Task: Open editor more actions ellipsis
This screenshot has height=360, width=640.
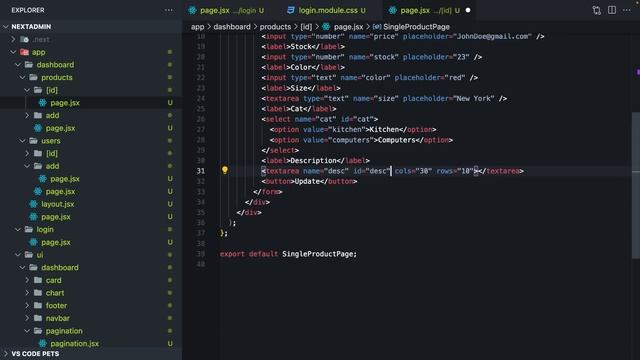Action: coord(627,10)
